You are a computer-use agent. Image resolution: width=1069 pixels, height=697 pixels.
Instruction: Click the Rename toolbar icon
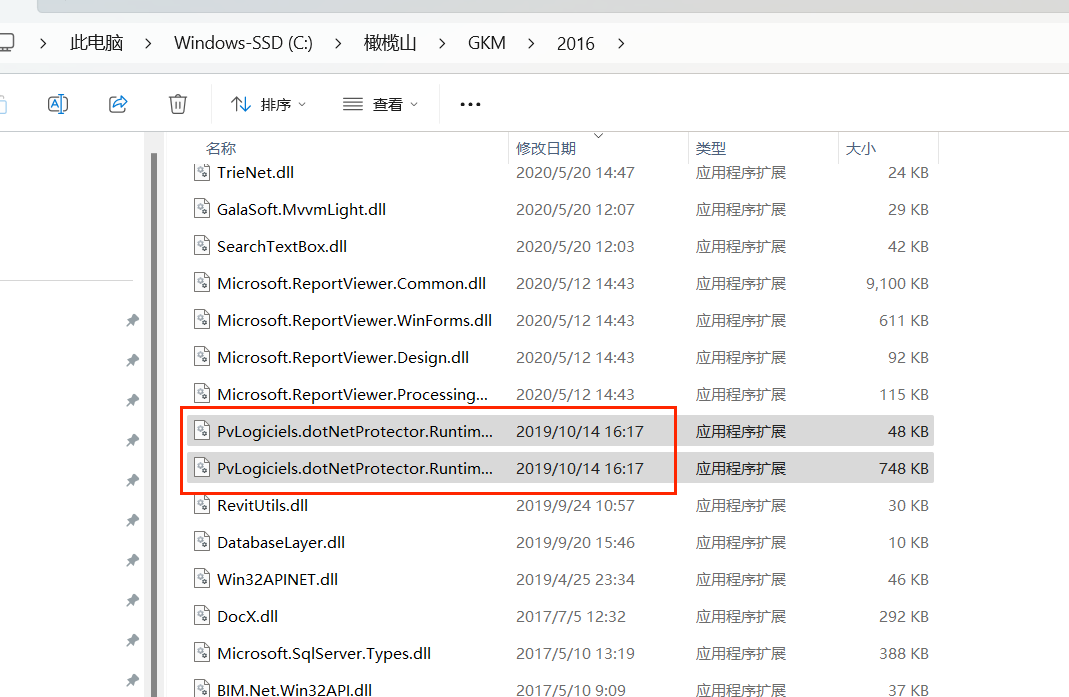point(58,104)
